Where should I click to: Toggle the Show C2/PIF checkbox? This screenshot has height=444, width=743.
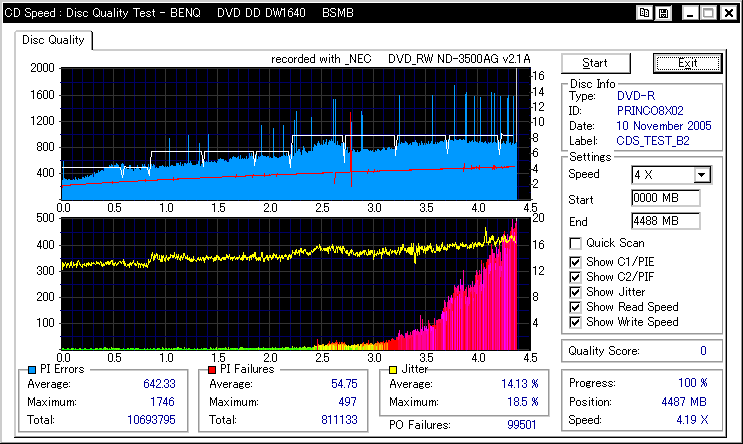[x=575, y=277]
